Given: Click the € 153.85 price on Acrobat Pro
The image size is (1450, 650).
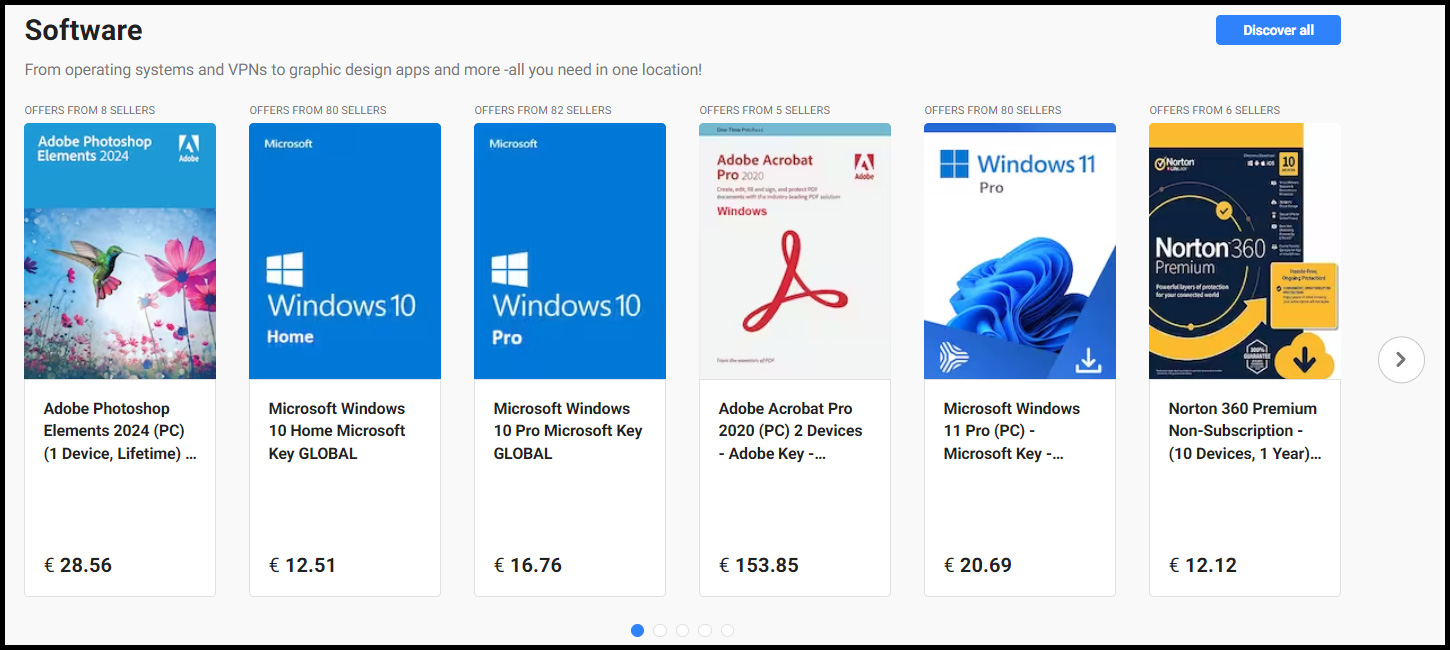Looking at the screenshot, I should 759,565.
